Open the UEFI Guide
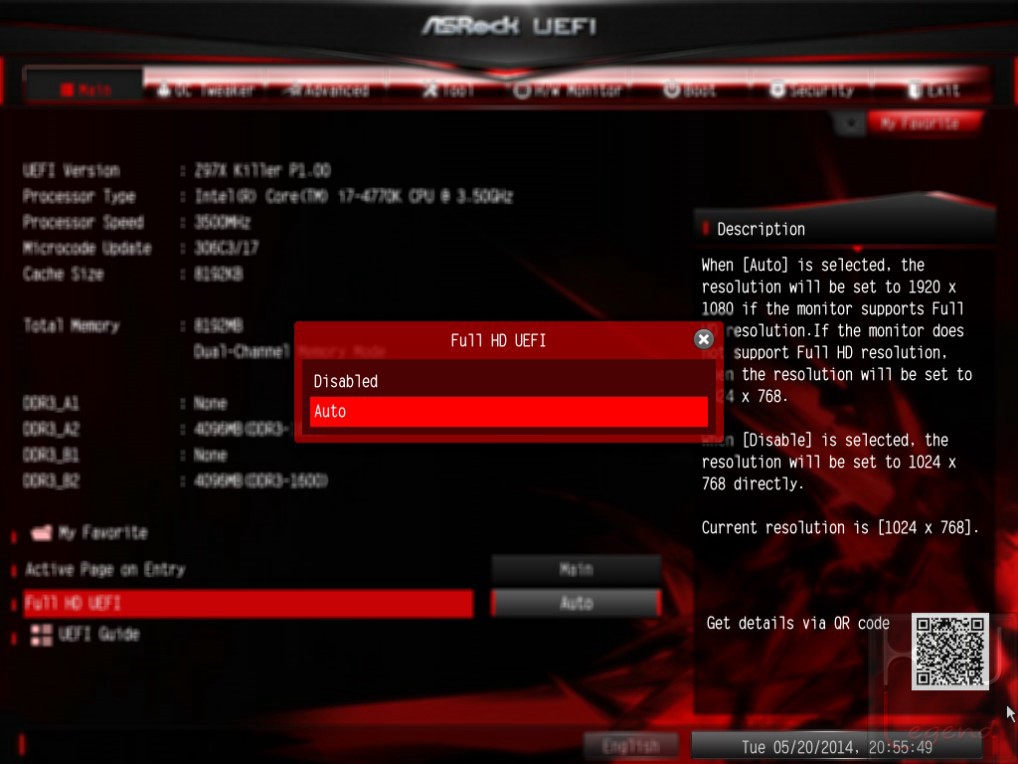The height and width of the screenshot is (764, 1018). [x=85, y=634]
